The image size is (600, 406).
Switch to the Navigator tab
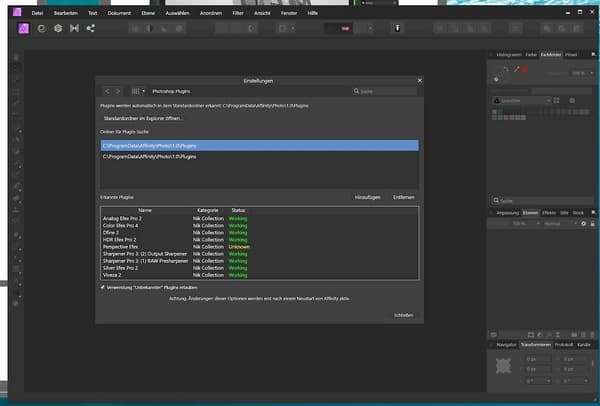tap(506, 345)
